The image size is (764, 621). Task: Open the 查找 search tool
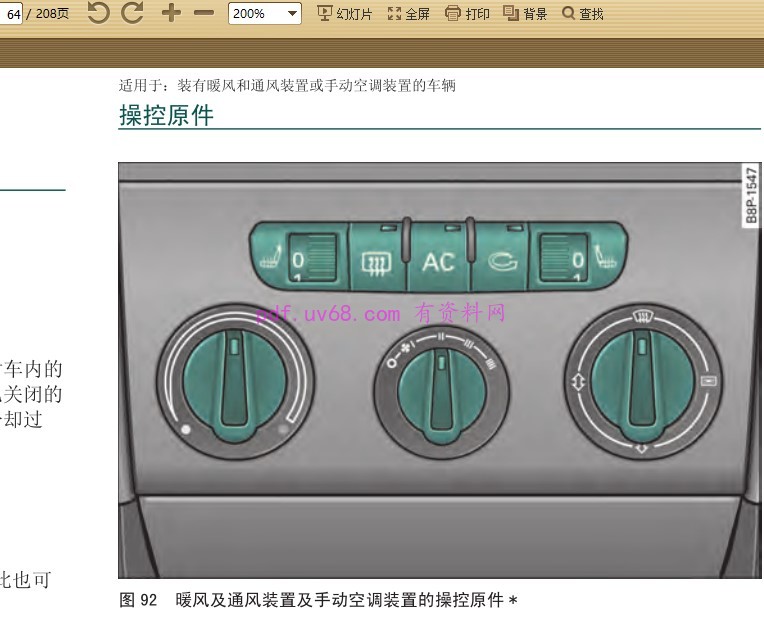pos(583,14)
